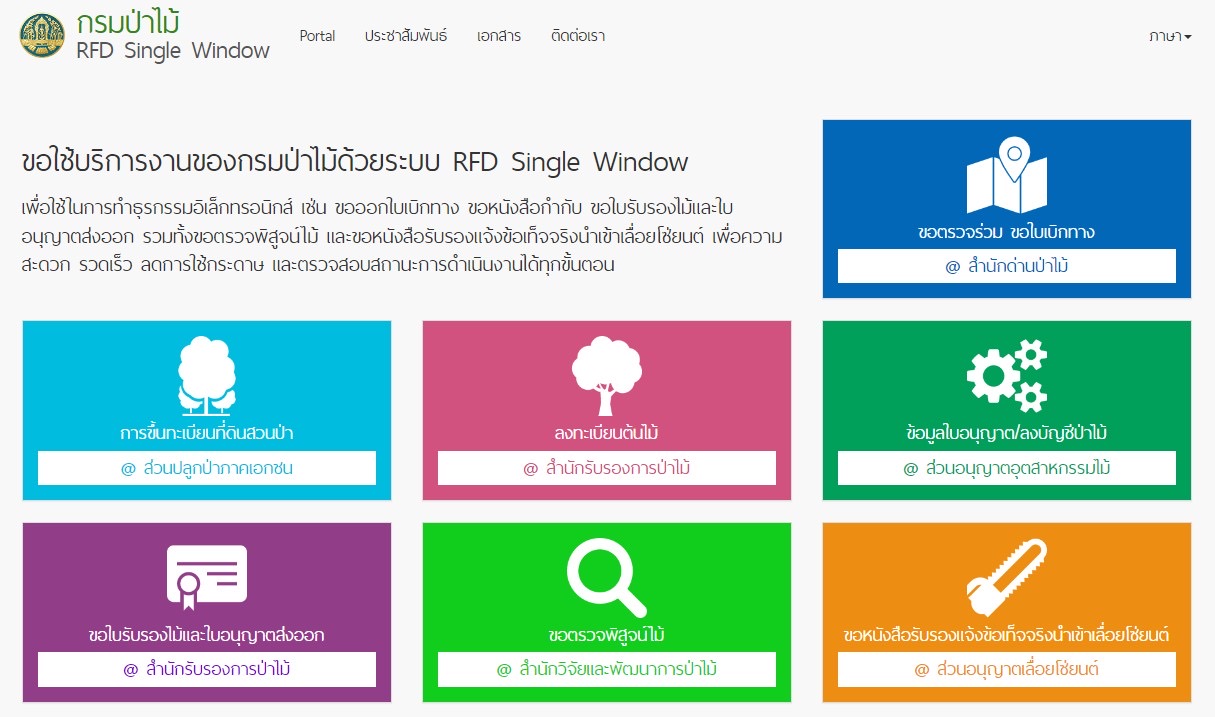Click the ลงทะเบียนต้นไม้ card title
The image size is (1215, 717).
(x=607, y=433)
